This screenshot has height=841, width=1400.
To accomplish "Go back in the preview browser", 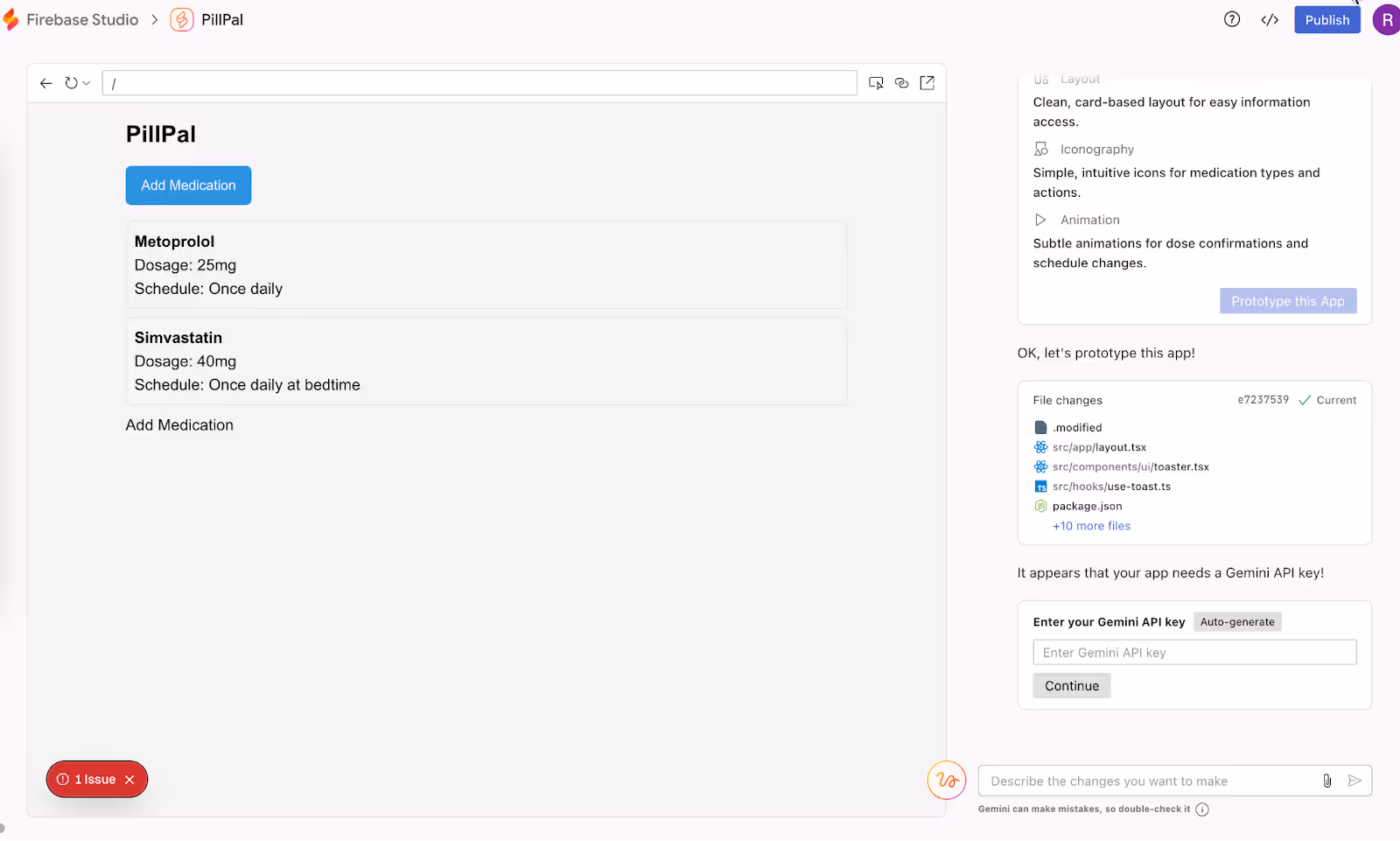I will pyautogui.click(x=45, y=83).
